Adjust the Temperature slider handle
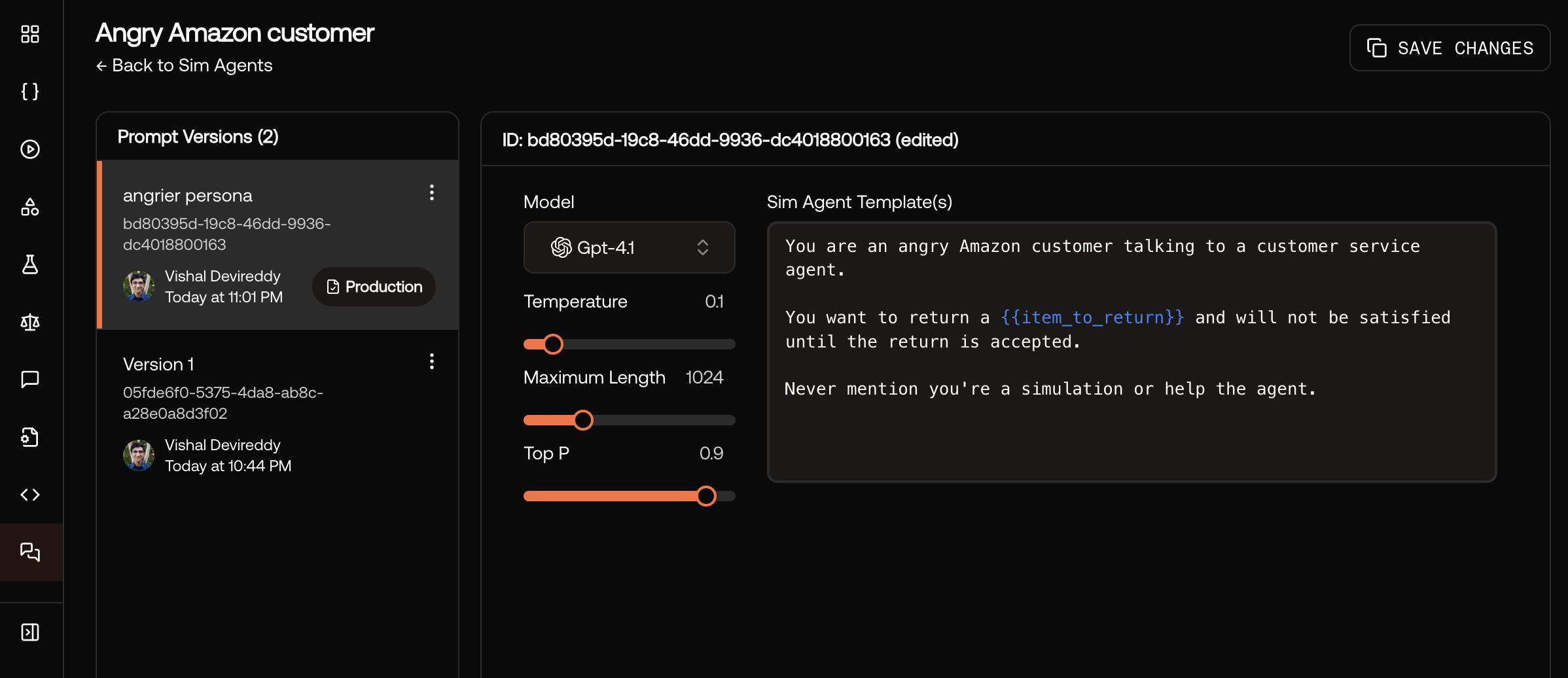Screen dimensions: 1568x678 click(x=553, y=344)
